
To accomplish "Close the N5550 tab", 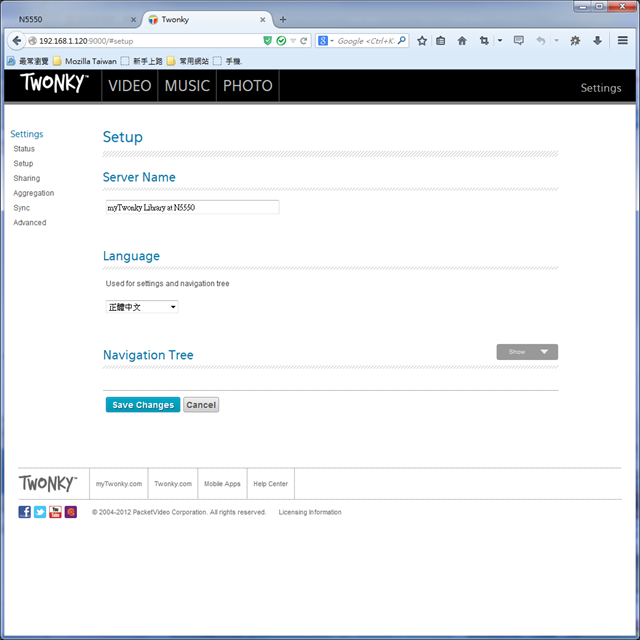I will click(133, 20).
